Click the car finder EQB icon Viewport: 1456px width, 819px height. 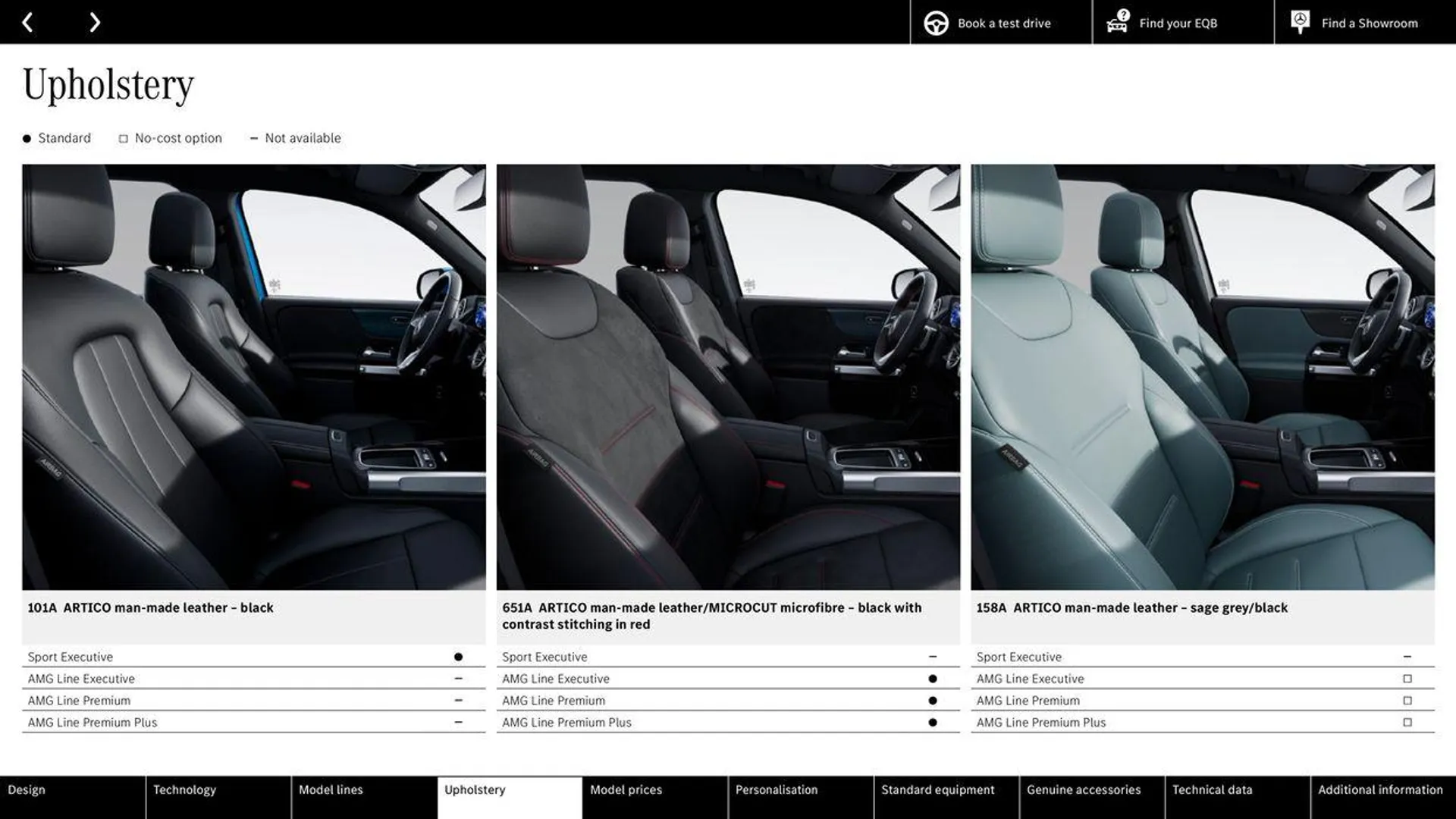point(1117,22)
